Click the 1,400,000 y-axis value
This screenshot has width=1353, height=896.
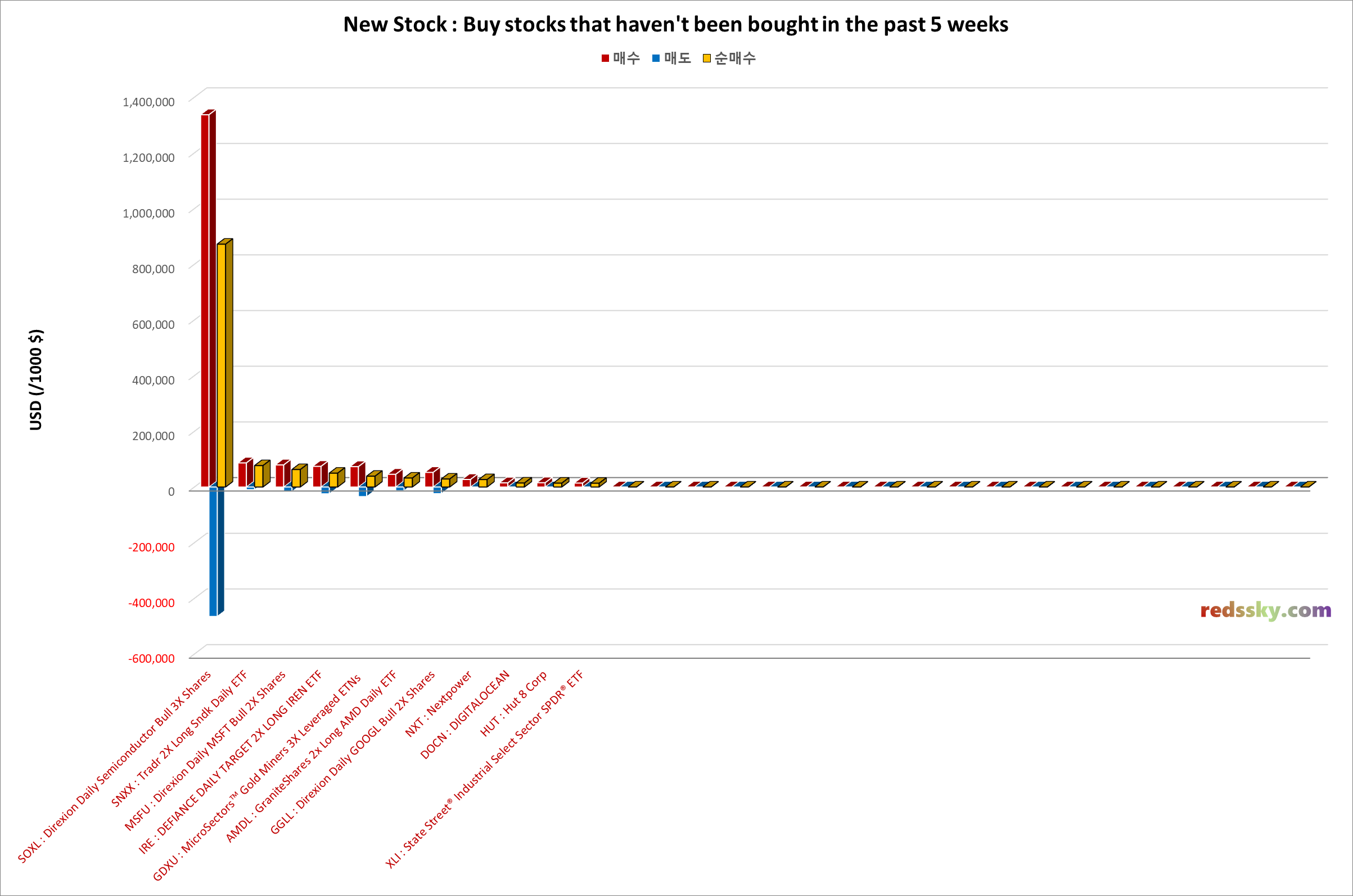point(148,102)
